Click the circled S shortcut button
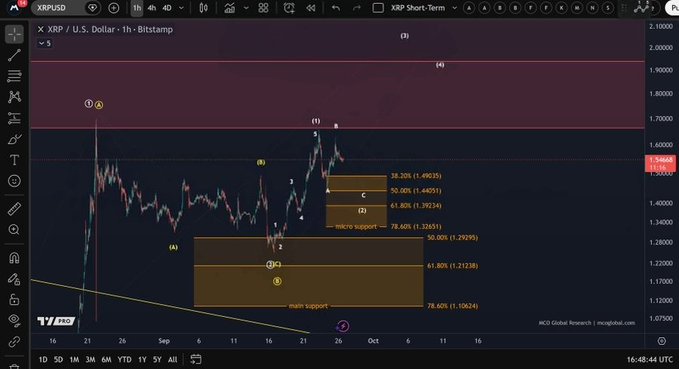679x369 pixels. coord(608,8)
